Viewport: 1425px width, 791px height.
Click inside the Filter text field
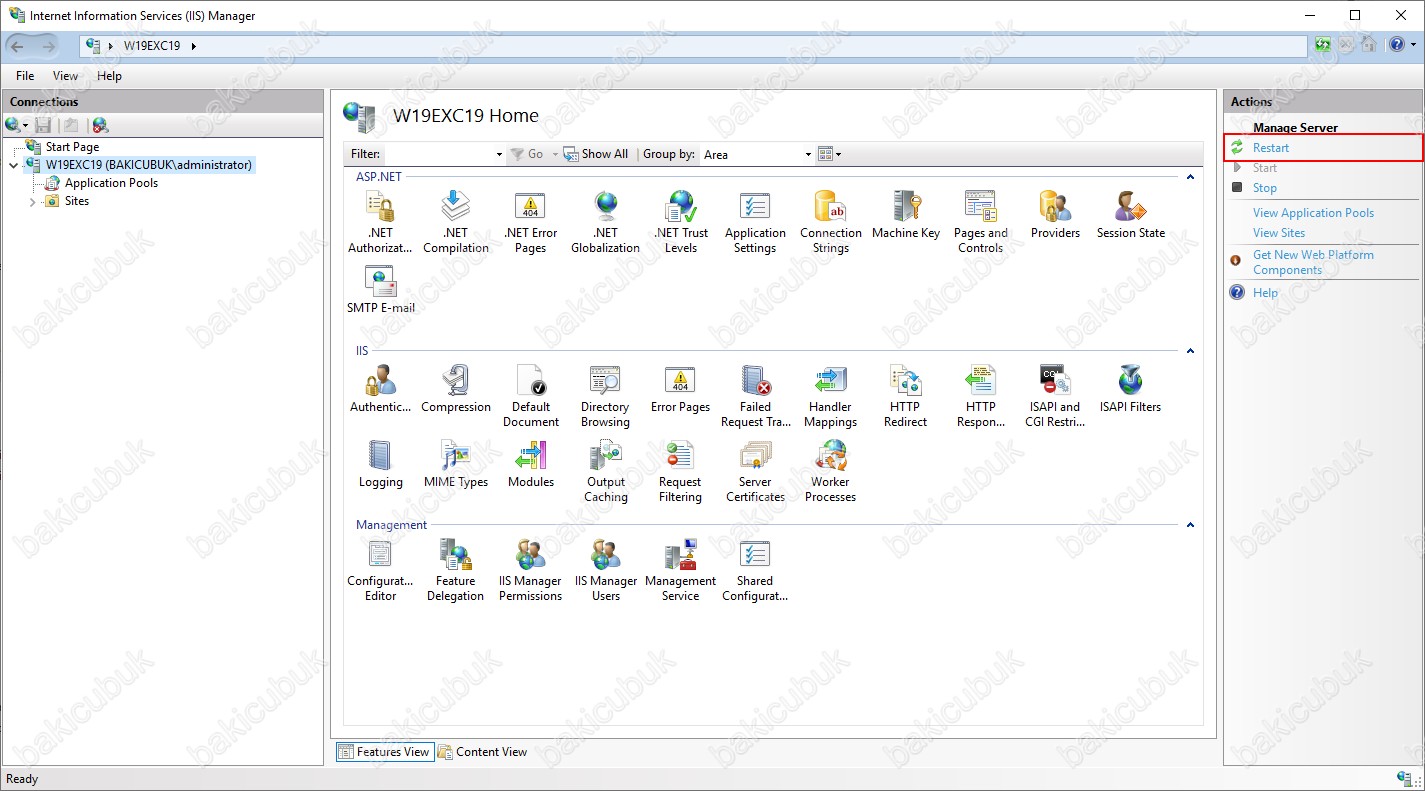pos(438,155)
